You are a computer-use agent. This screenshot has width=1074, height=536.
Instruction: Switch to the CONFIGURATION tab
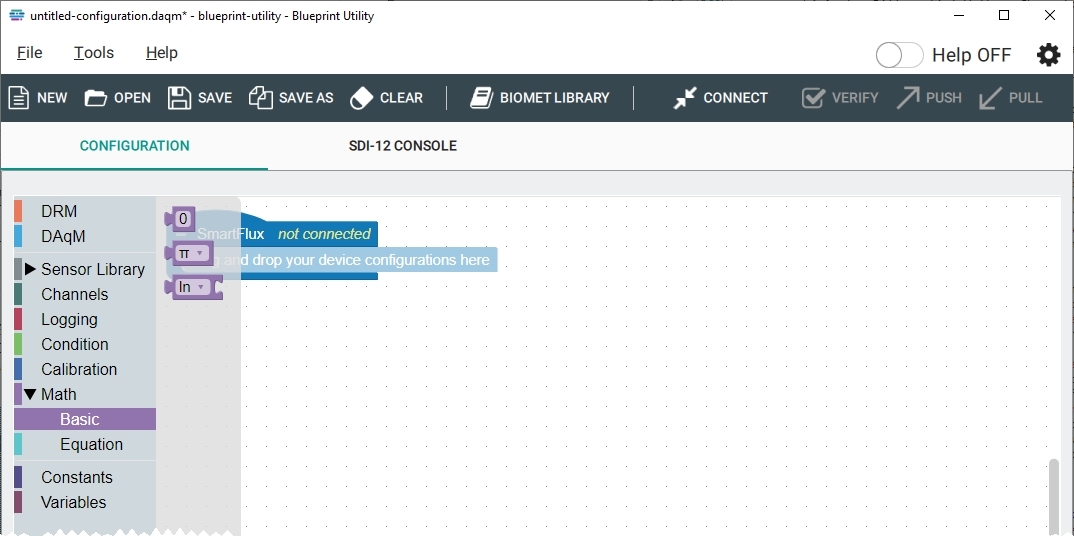point(134,146)
